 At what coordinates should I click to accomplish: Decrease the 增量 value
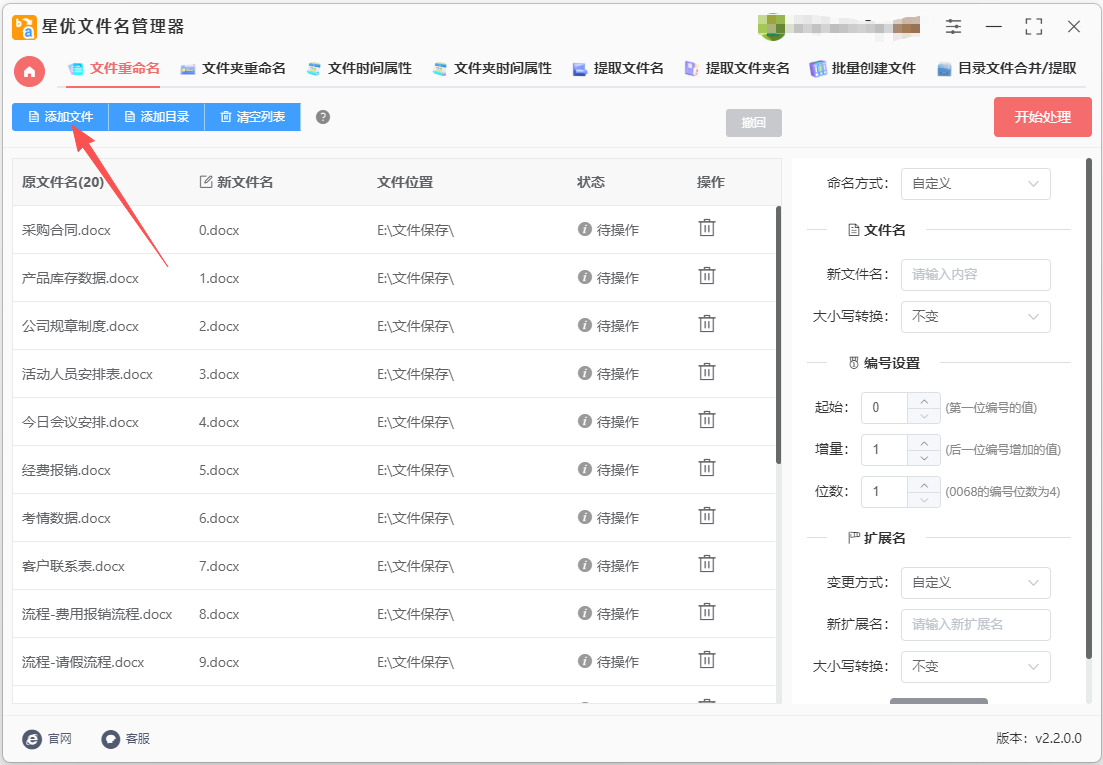[924, 458]
